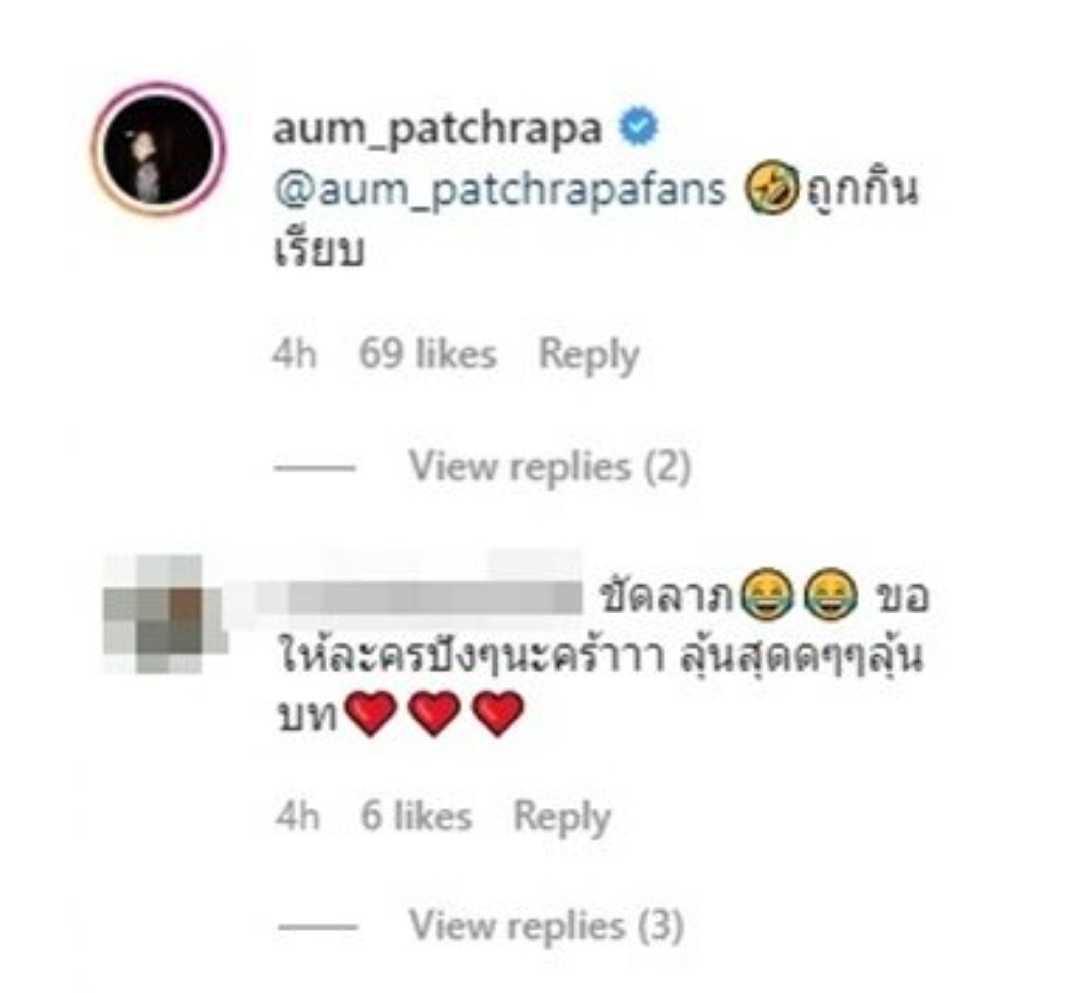The image size is (1080, 993).
Task: Open aum_patchrapa's profile picture
Action: [x=160, y=148]
